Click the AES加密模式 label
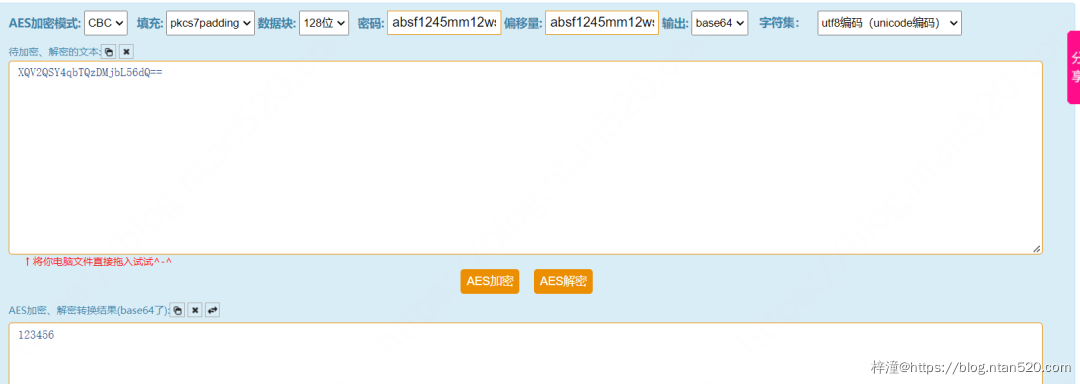Screen dimensions: 1080x384 click(45, 23)
